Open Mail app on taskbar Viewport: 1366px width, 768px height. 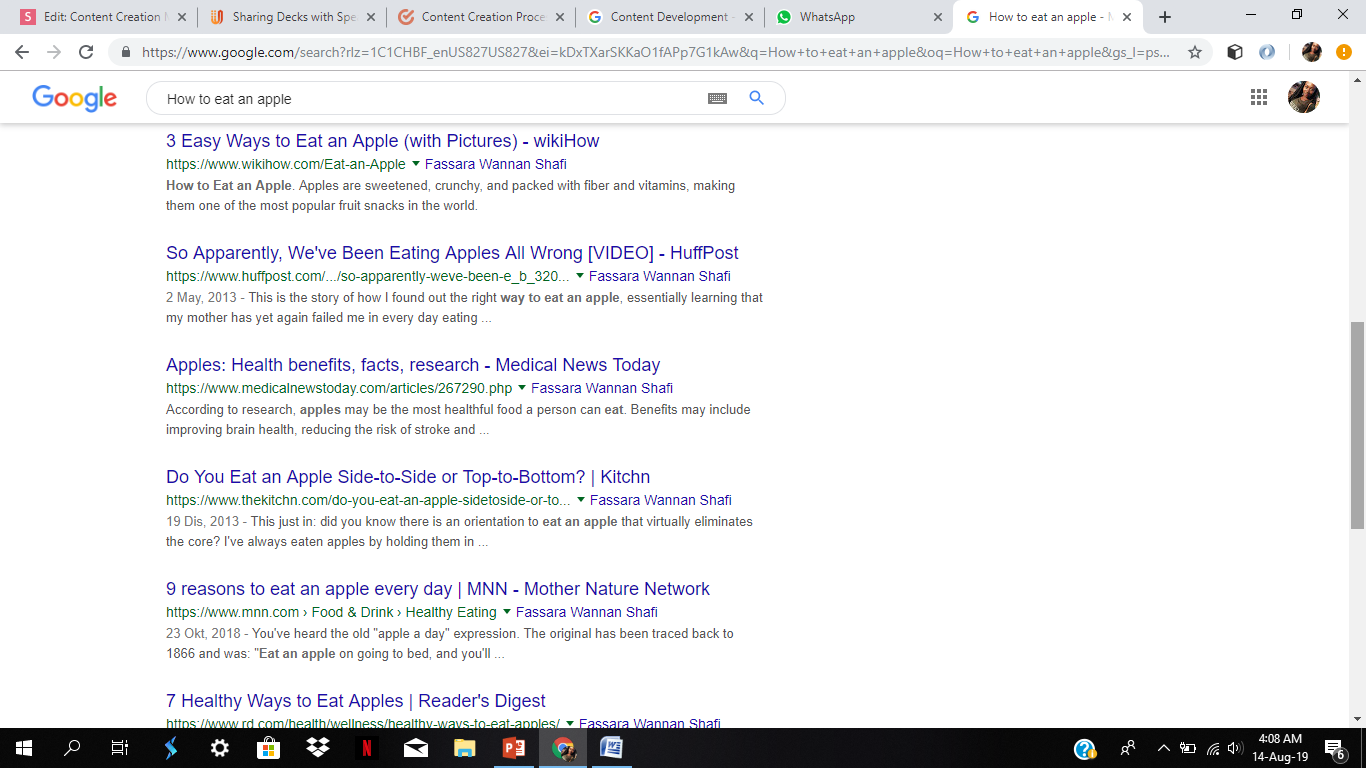(416, 748)
